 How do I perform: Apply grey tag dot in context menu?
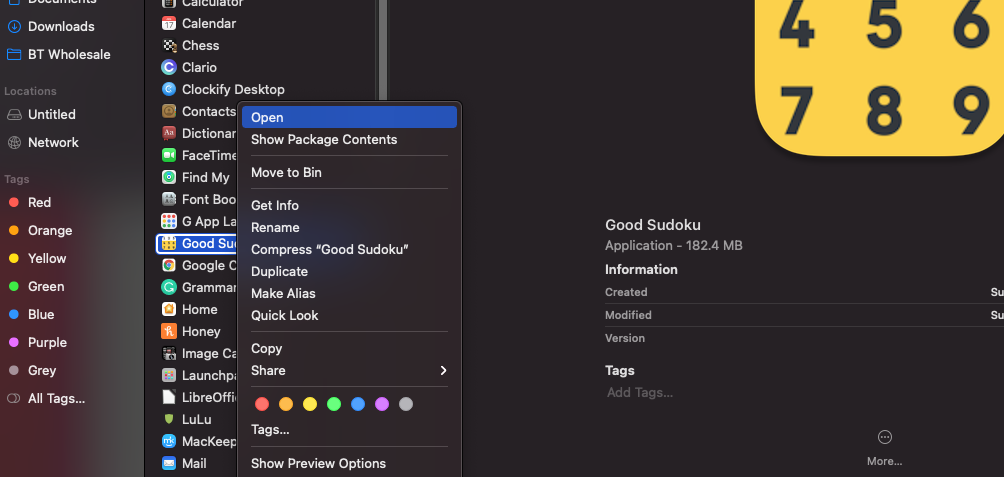click(x=406, y=404)
